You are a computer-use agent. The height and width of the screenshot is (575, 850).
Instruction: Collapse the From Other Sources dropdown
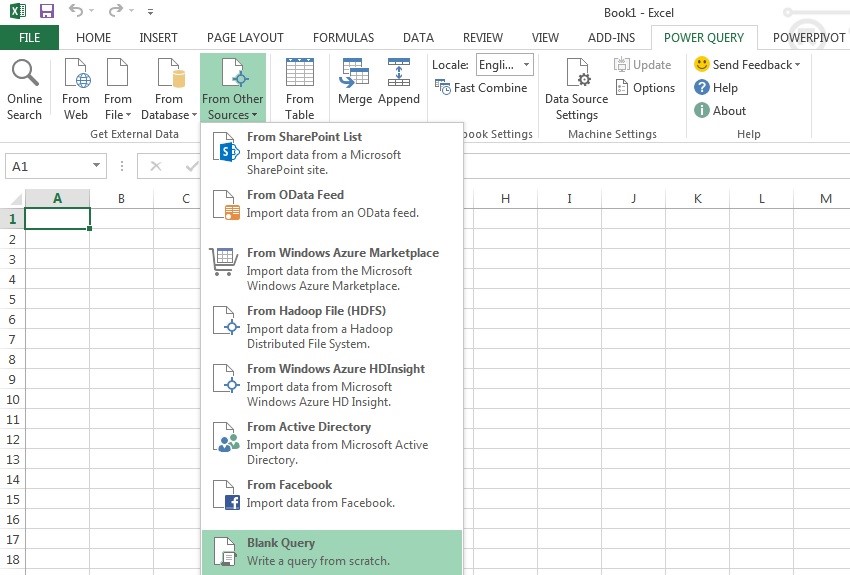(233, 89)
